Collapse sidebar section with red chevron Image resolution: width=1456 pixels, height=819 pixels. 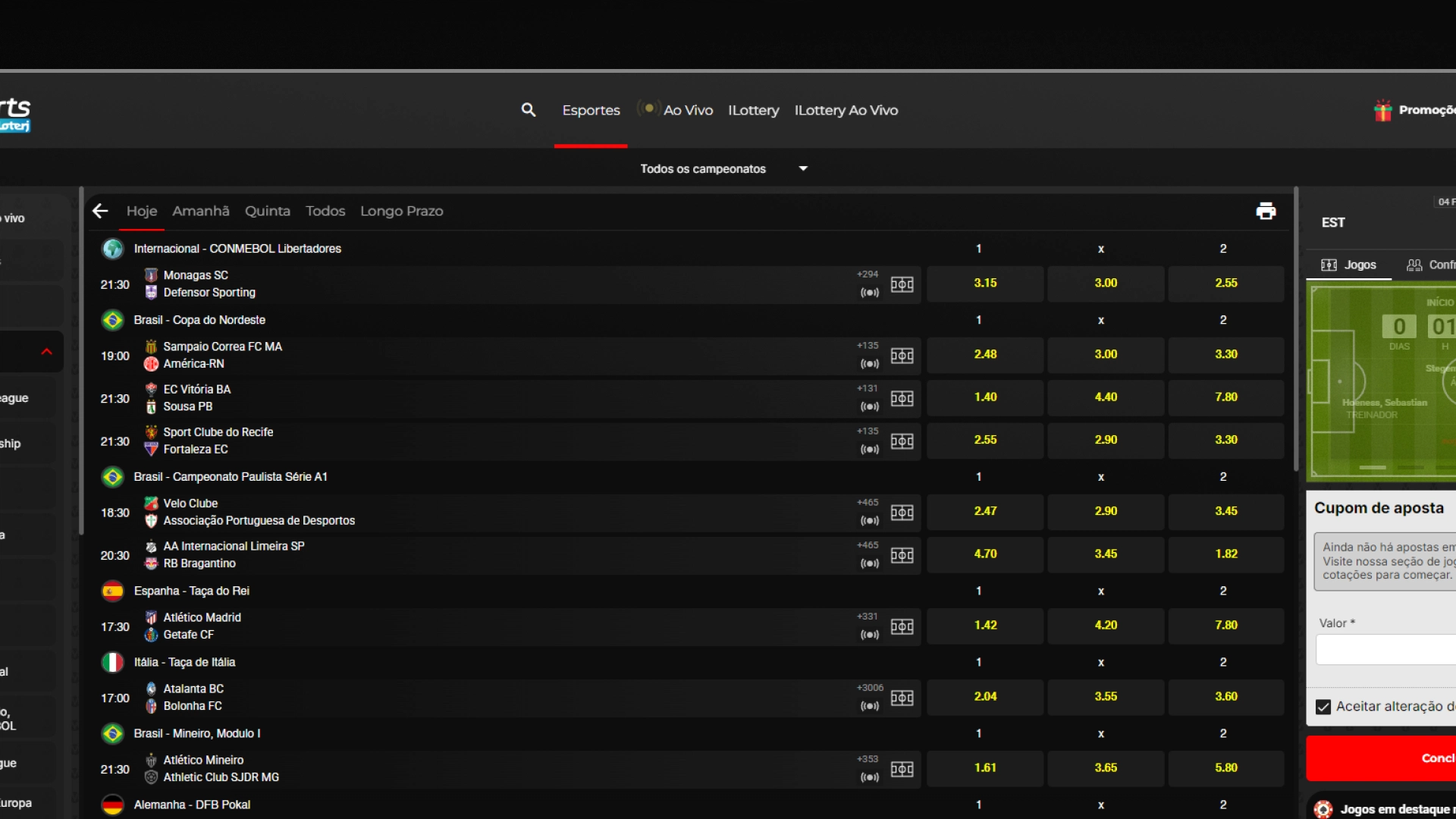[46, 352]
